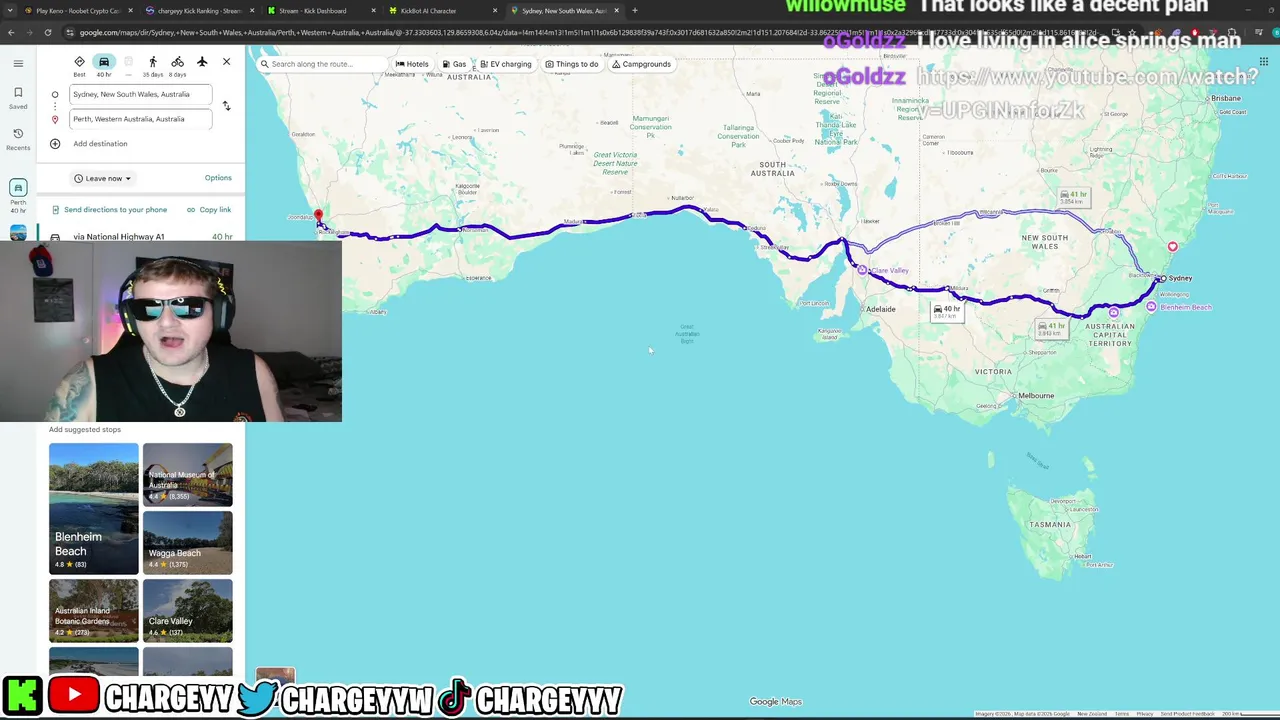Viewport: 1280px width, 720px height.
Task: Switch to chargeyy Kick Ranking tab
Action: (x=199, y=11)
